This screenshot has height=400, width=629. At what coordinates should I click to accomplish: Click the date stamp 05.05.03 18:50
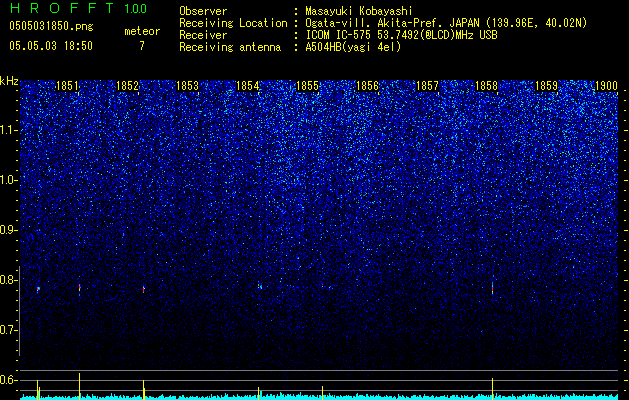click(51, 46)
